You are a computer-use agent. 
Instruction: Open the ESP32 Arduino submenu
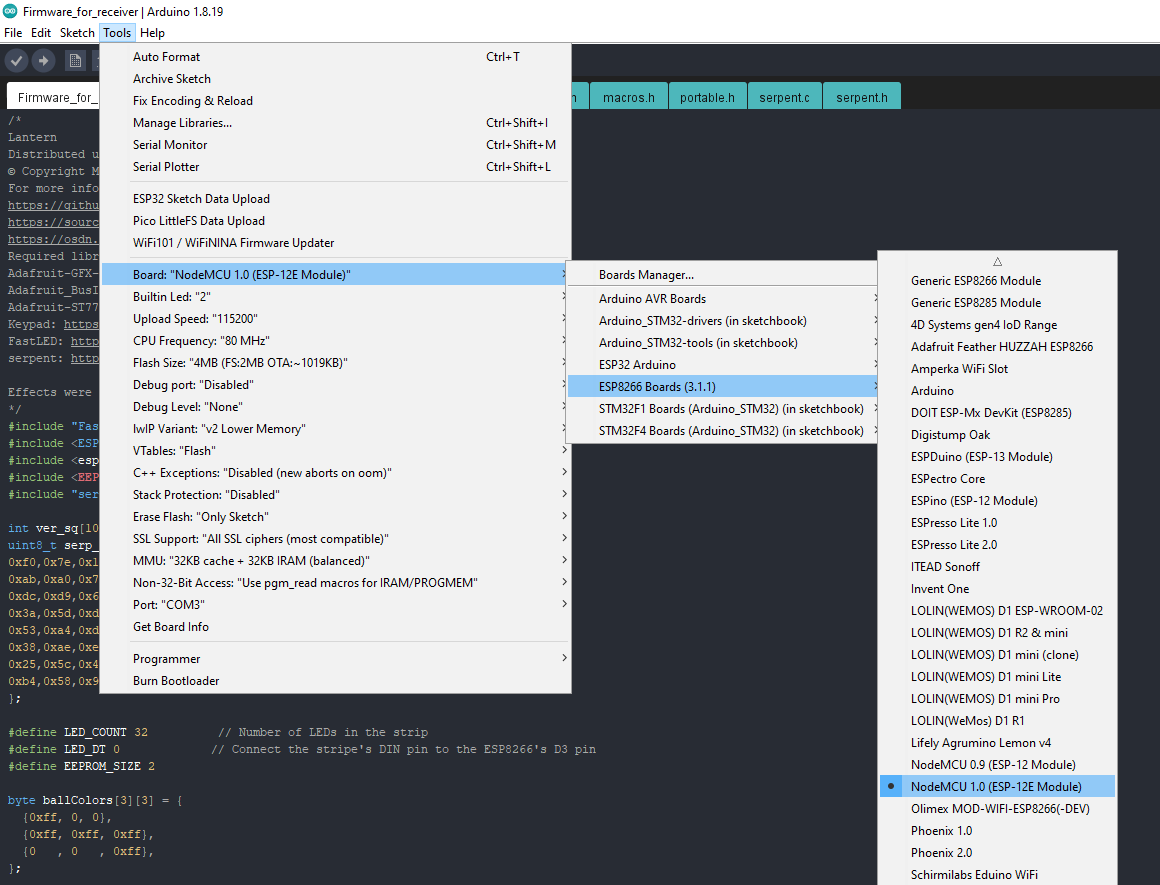pyautogui.click(x=722, y=365)
